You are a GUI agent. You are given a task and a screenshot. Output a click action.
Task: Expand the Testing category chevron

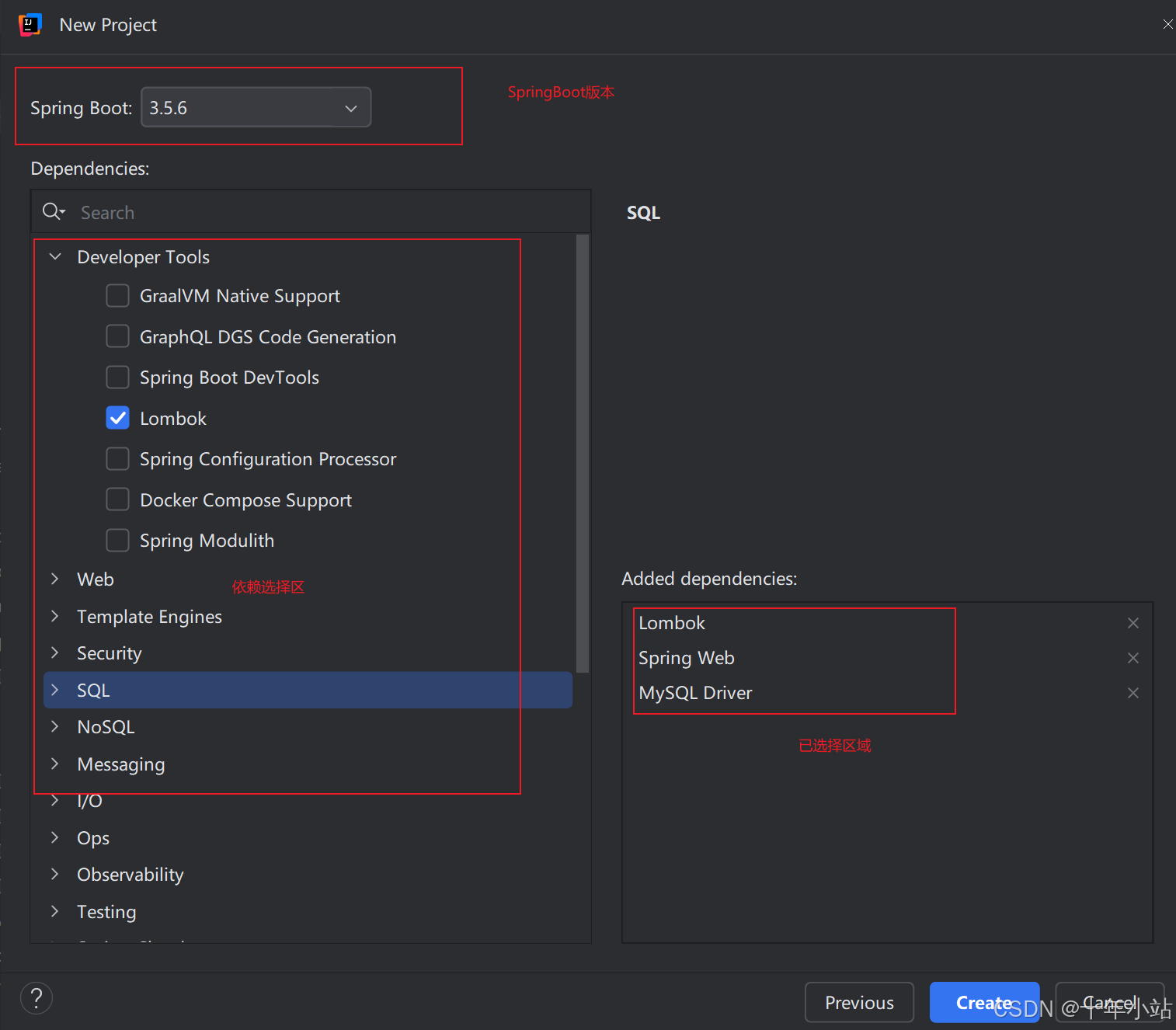[55, 911]
